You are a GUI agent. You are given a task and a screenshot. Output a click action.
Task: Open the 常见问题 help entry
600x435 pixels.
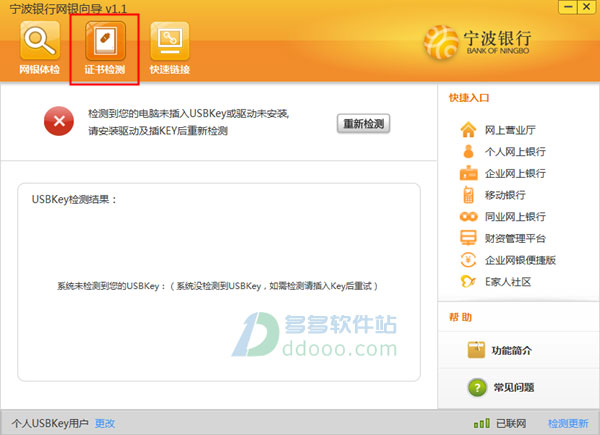[514, 388]
